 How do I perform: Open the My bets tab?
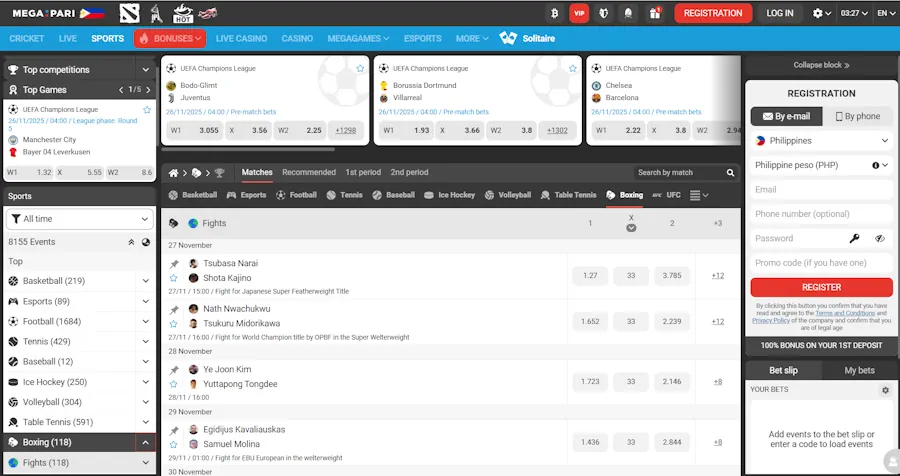(859, 370)
